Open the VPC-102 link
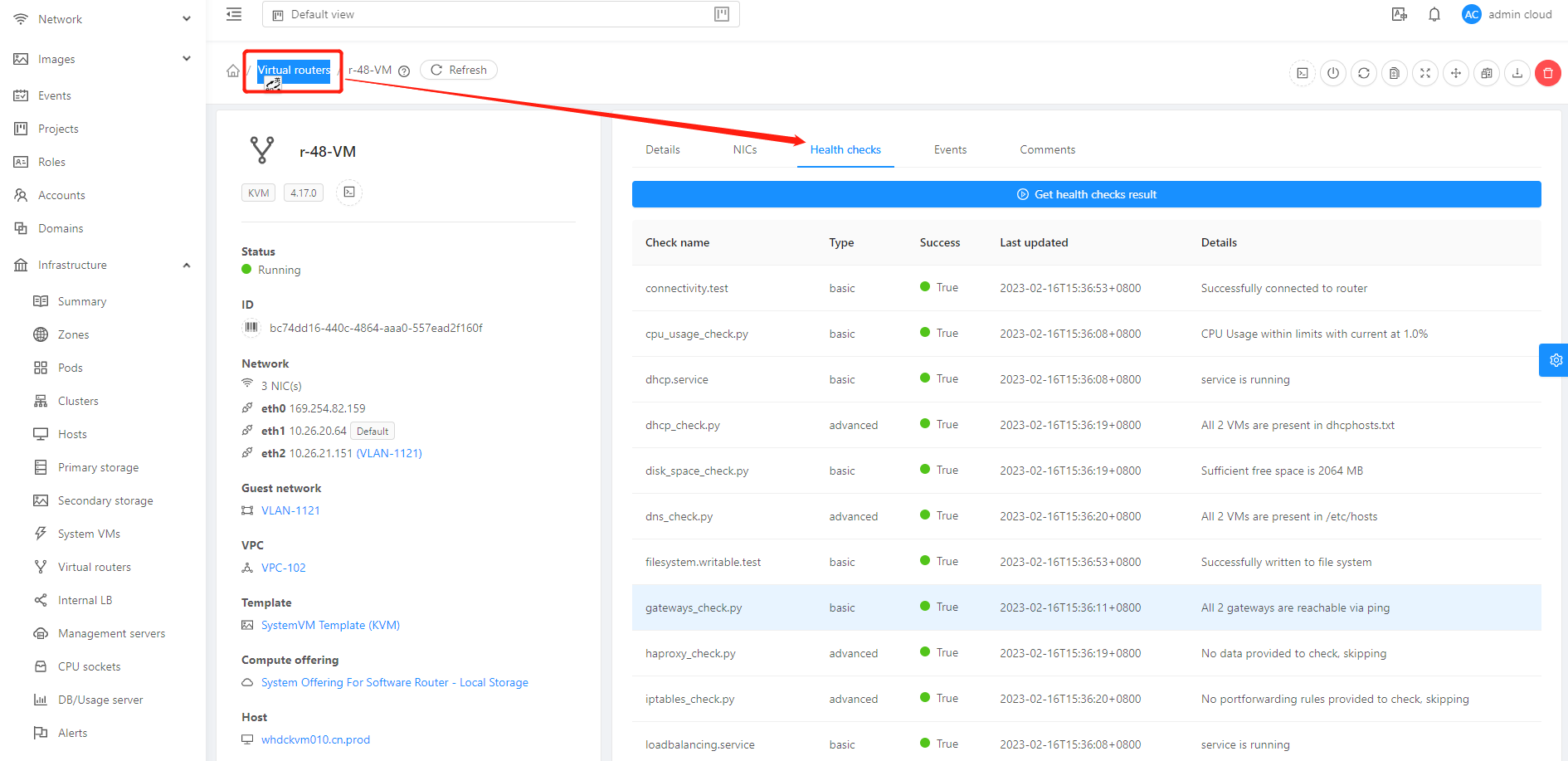Screen dimensions: 1568x761 pos(284,568)
